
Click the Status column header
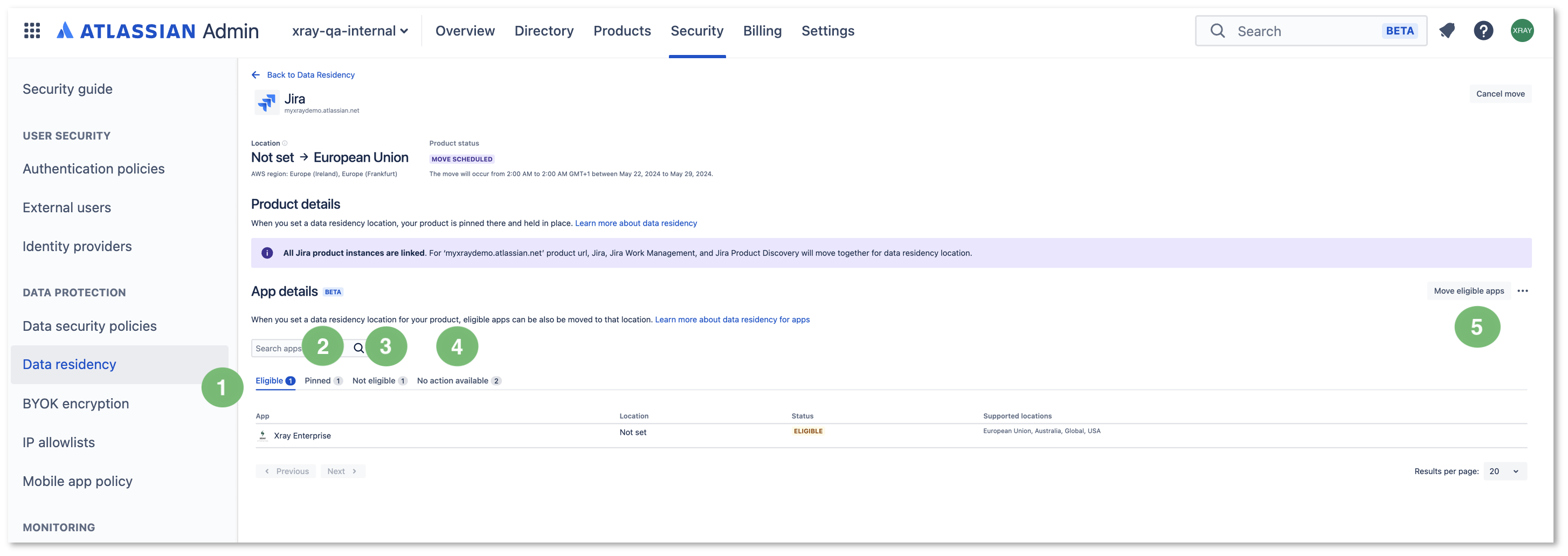[x=802, y=416]
